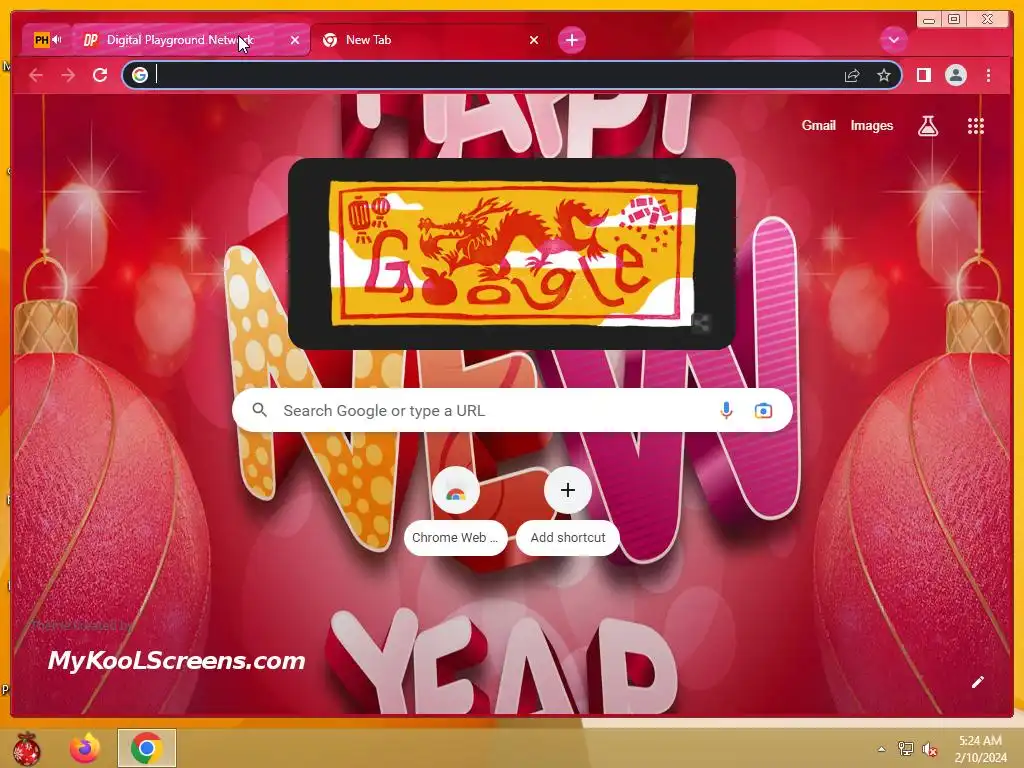Open the Digital Playground Network tab
Screen dimensions: 1024x768
(191, 40)
